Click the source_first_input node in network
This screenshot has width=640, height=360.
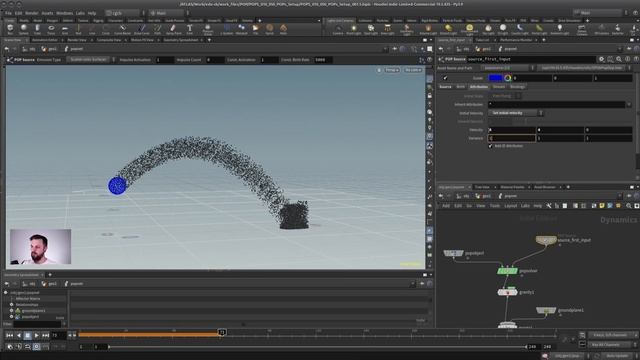point(546,240)
